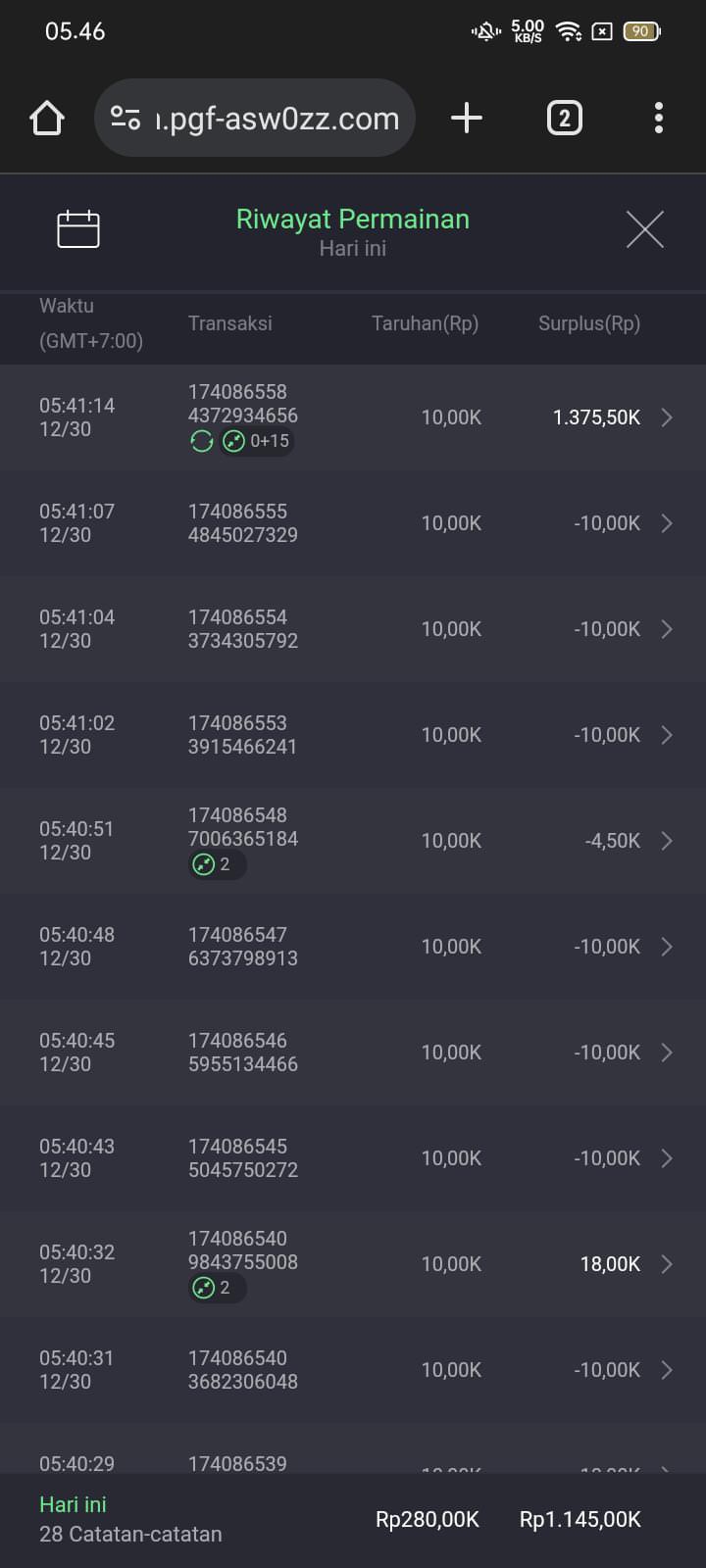Close the Riwayat Permainan panel
The image size is (706, 1568).
point(644,229)
